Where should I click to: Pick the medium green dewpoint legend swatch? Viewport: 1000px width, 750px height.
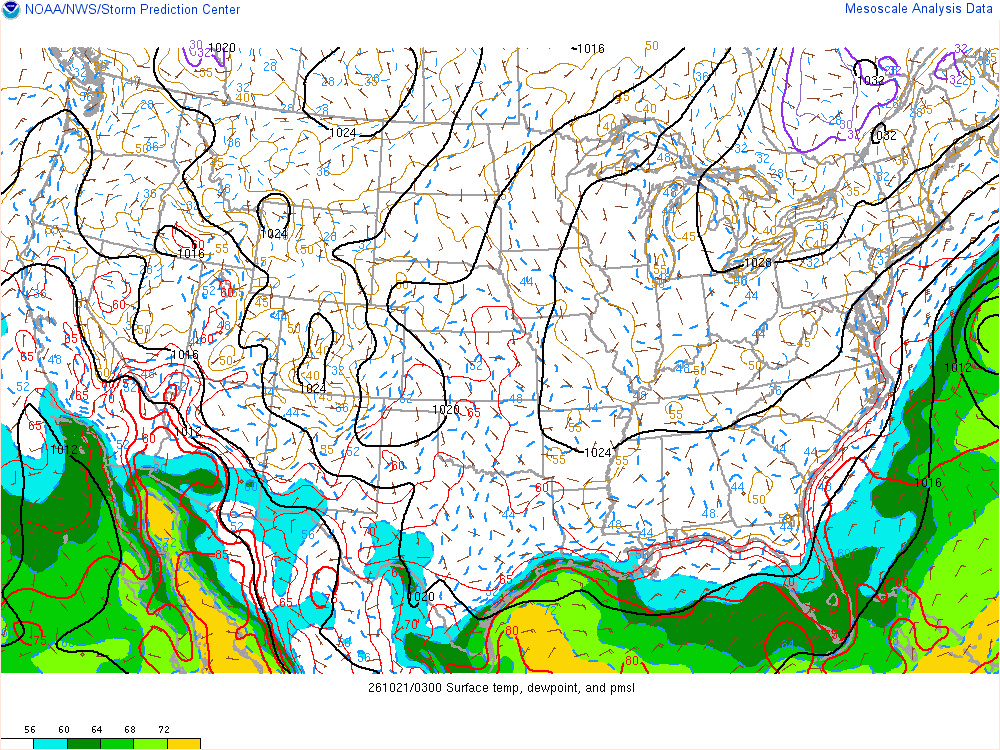(117, 744)
